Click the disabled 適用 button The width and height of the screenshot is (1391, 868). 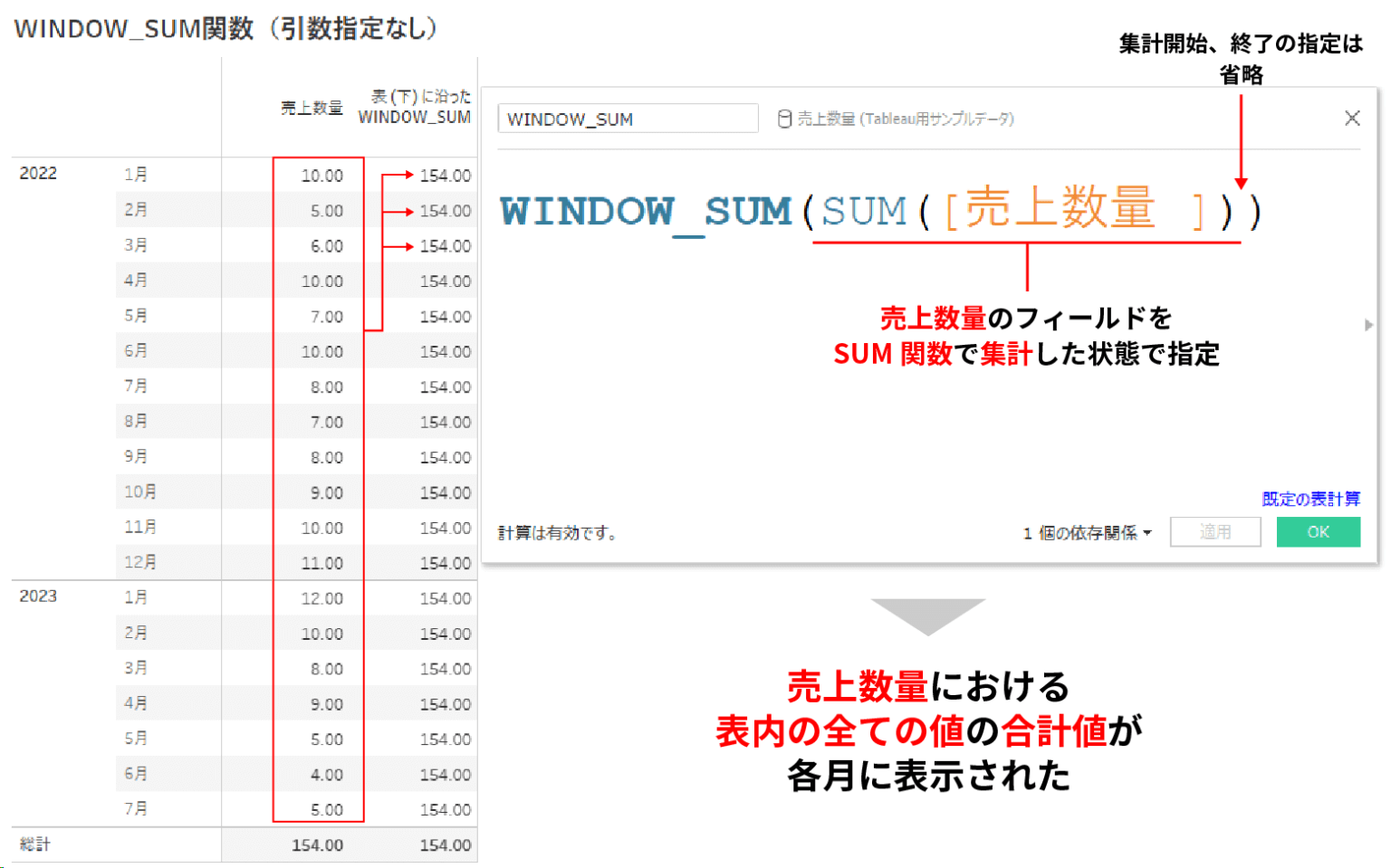(x=1215, y=532)
